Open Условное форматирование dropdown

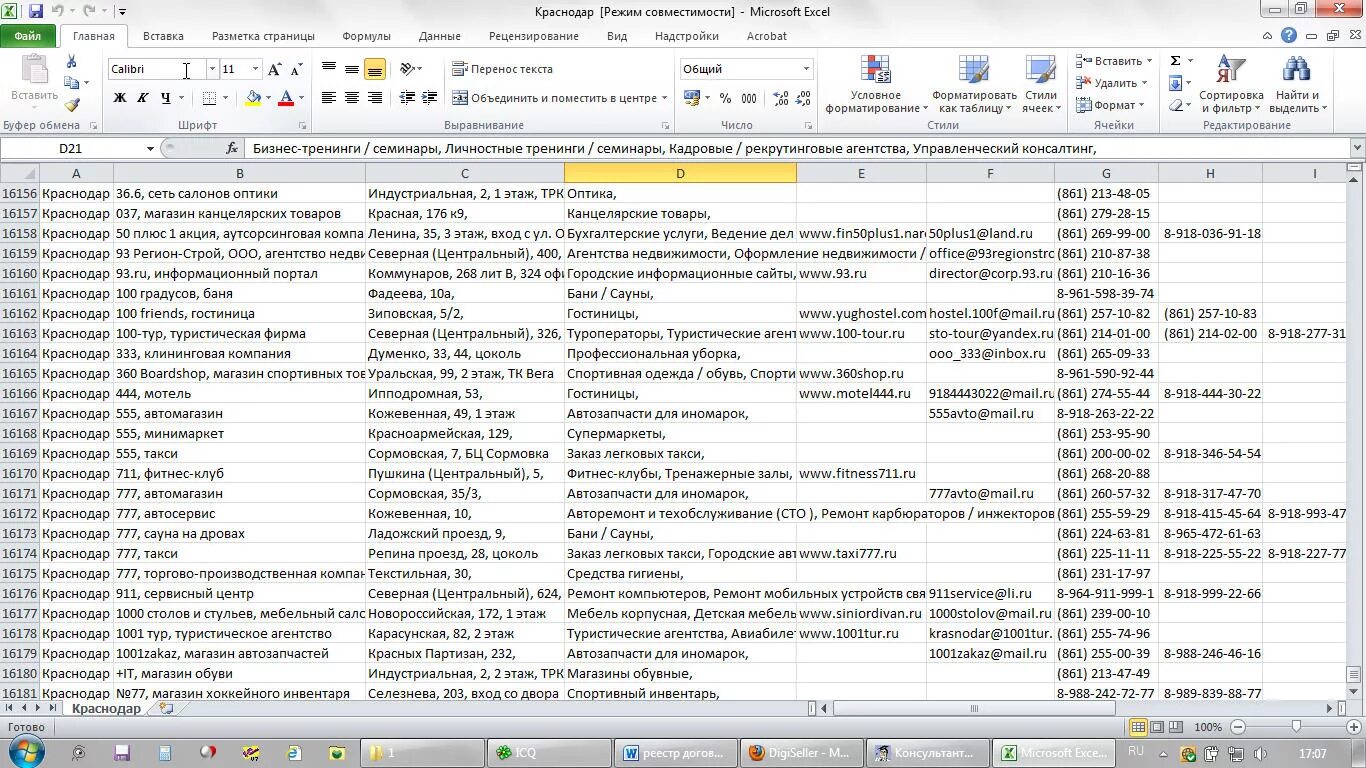pos(875,84)
